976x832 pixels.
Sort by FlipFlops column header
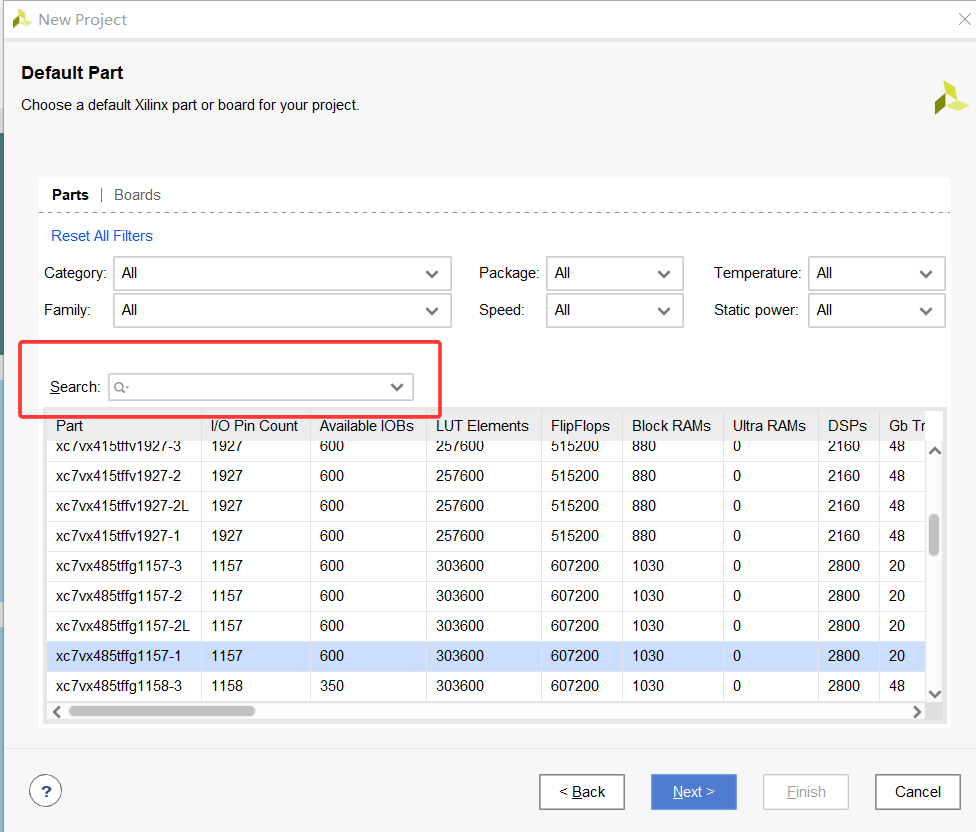click(581, 426)
